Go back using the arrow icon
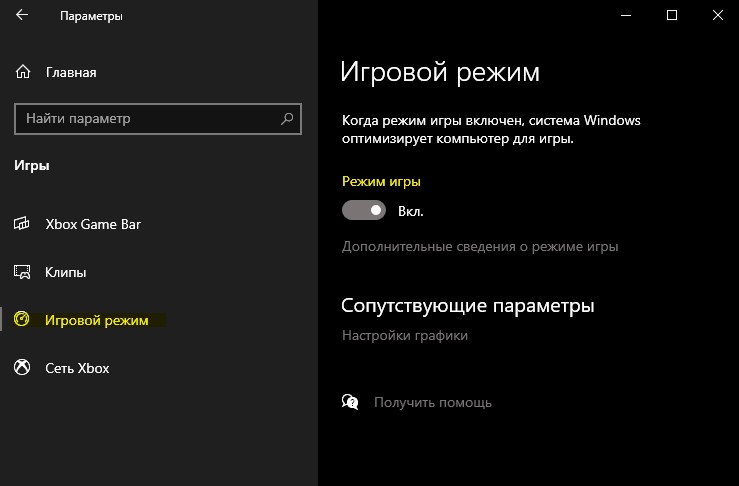The width and height of the screenshot is (739, 486). tap(22, 15)
